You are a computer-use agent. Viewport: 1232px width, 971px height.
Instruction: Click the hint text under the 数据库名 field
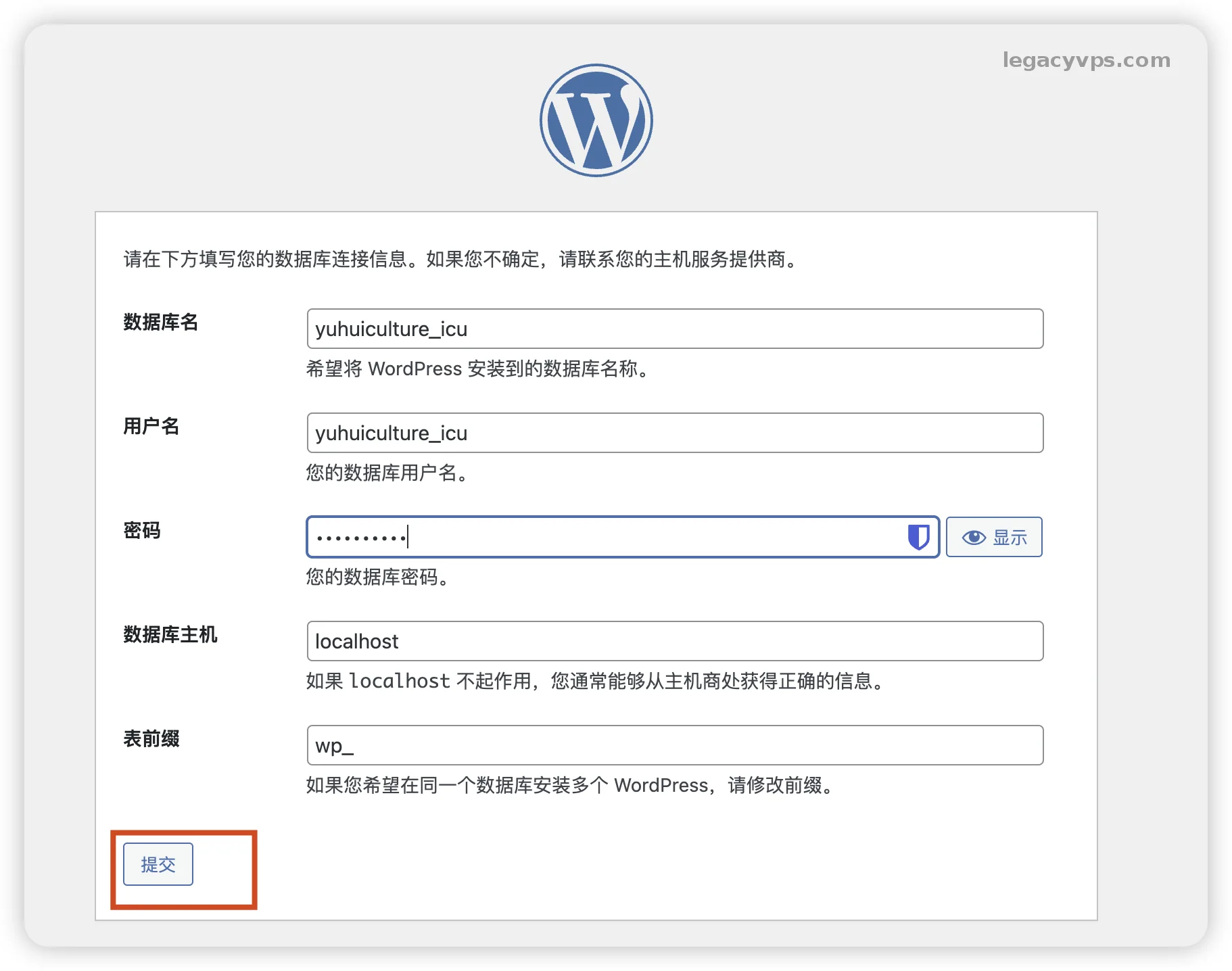coord(478,369)
